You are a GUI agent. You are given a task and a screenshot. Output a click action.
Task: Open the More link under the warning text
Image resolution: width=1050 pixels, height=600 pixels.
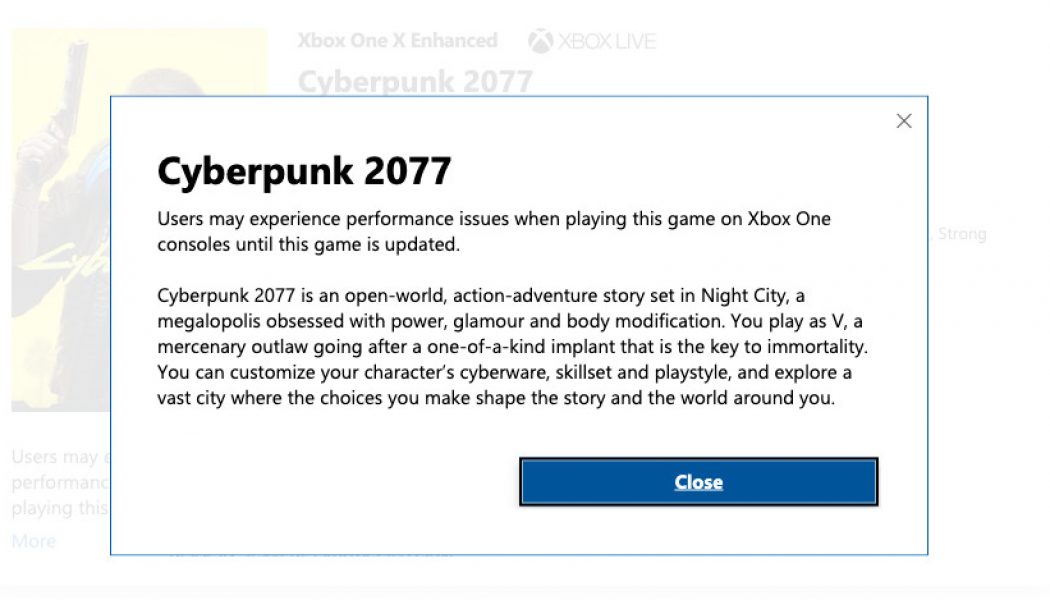point(32,541)
